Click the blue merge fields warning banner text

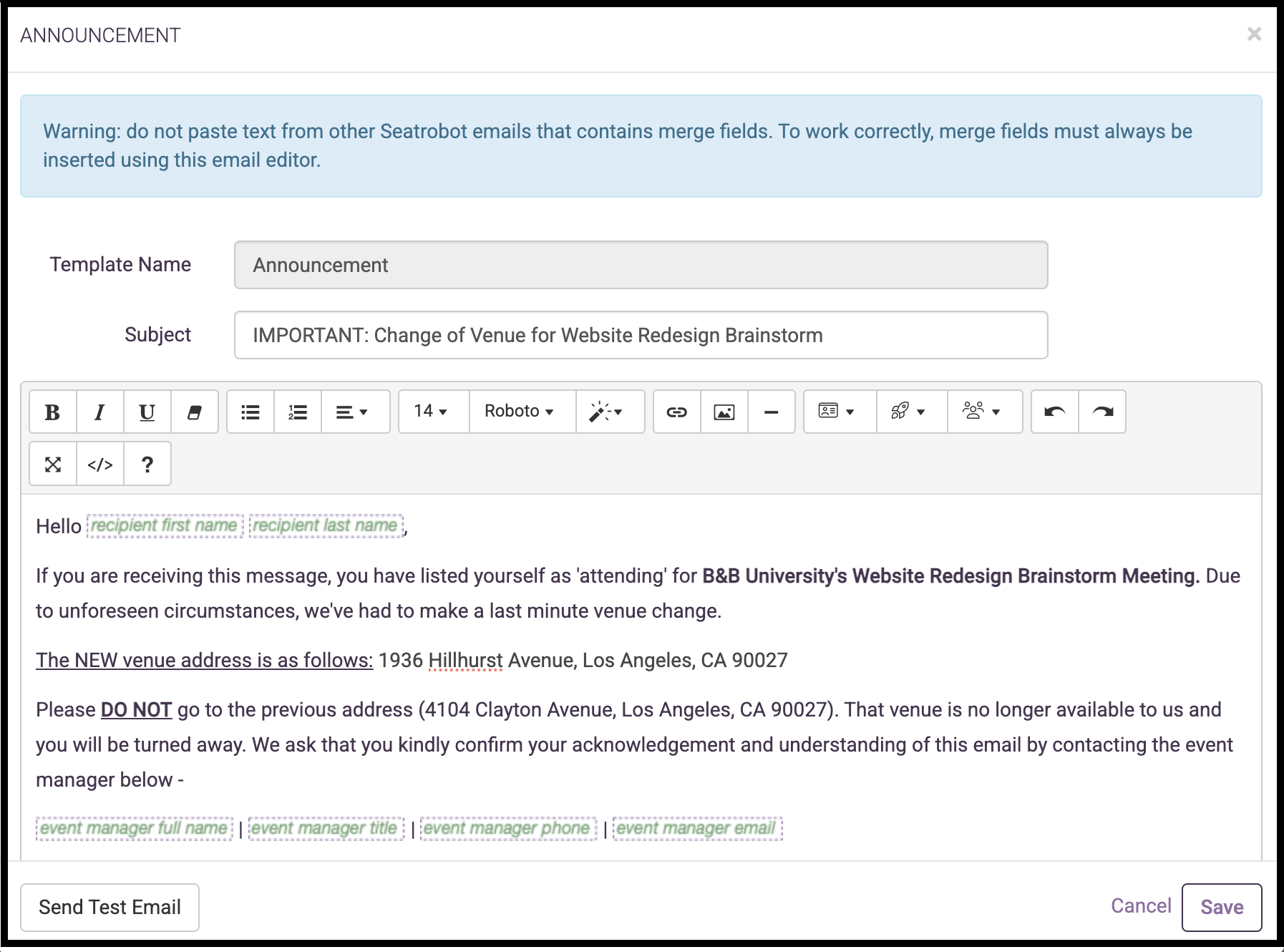(617, 145)
